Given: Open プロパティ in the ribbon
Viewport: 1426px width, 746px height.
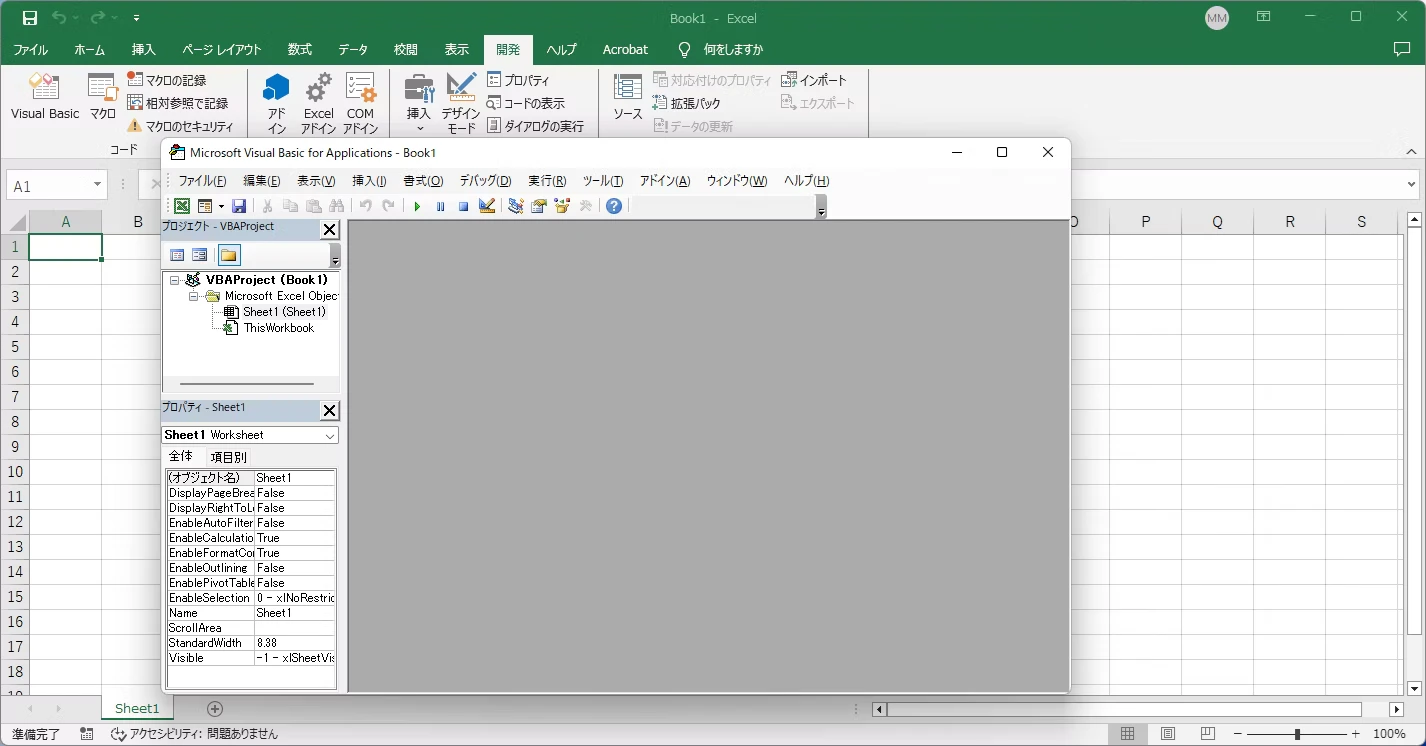Looking at the screenshot, I should tap(518, 80).
